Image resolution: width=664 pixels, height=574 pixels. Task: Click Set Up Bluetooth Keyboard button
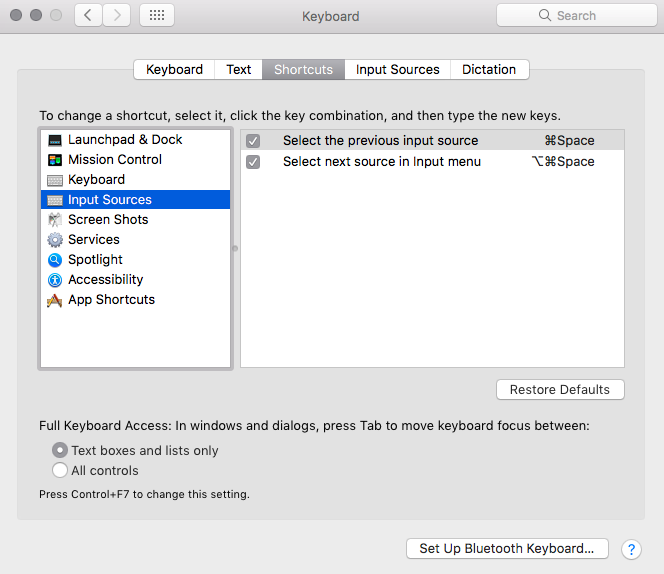(507, 549)
